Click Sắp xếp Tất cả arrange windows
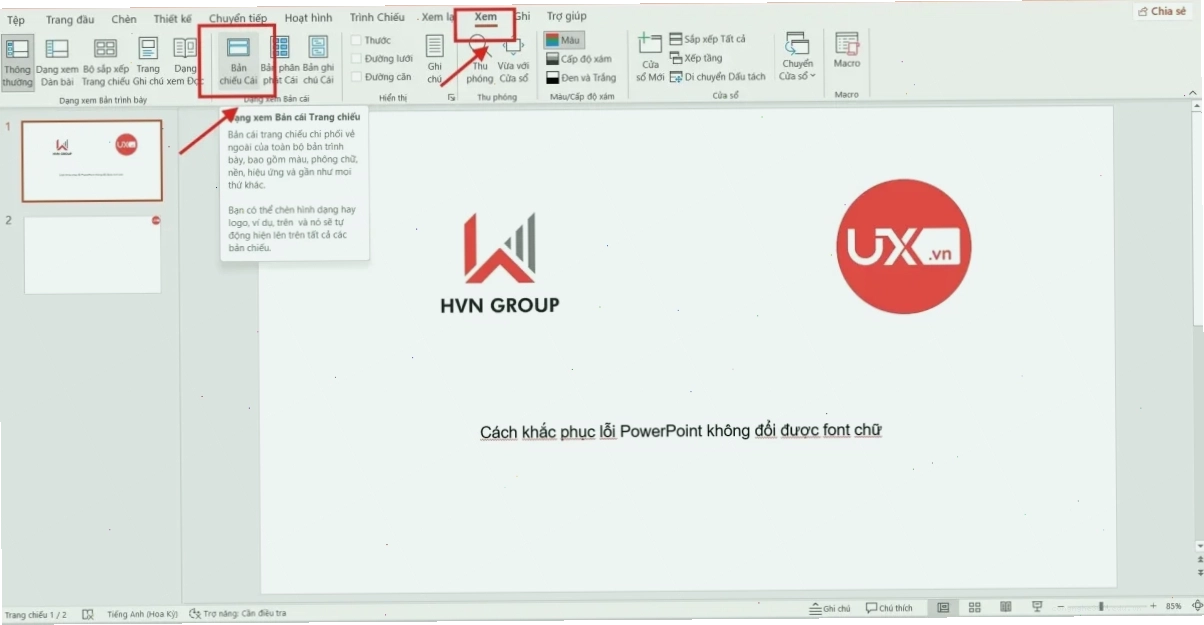 pos(708,39)
